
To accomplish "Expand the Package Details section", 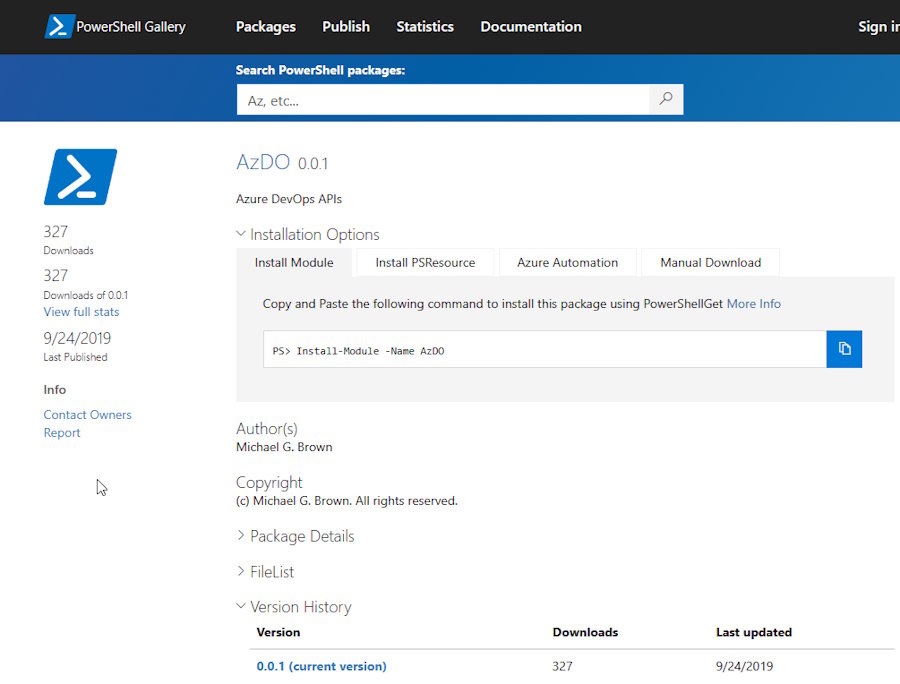I will tap(296, 536).
